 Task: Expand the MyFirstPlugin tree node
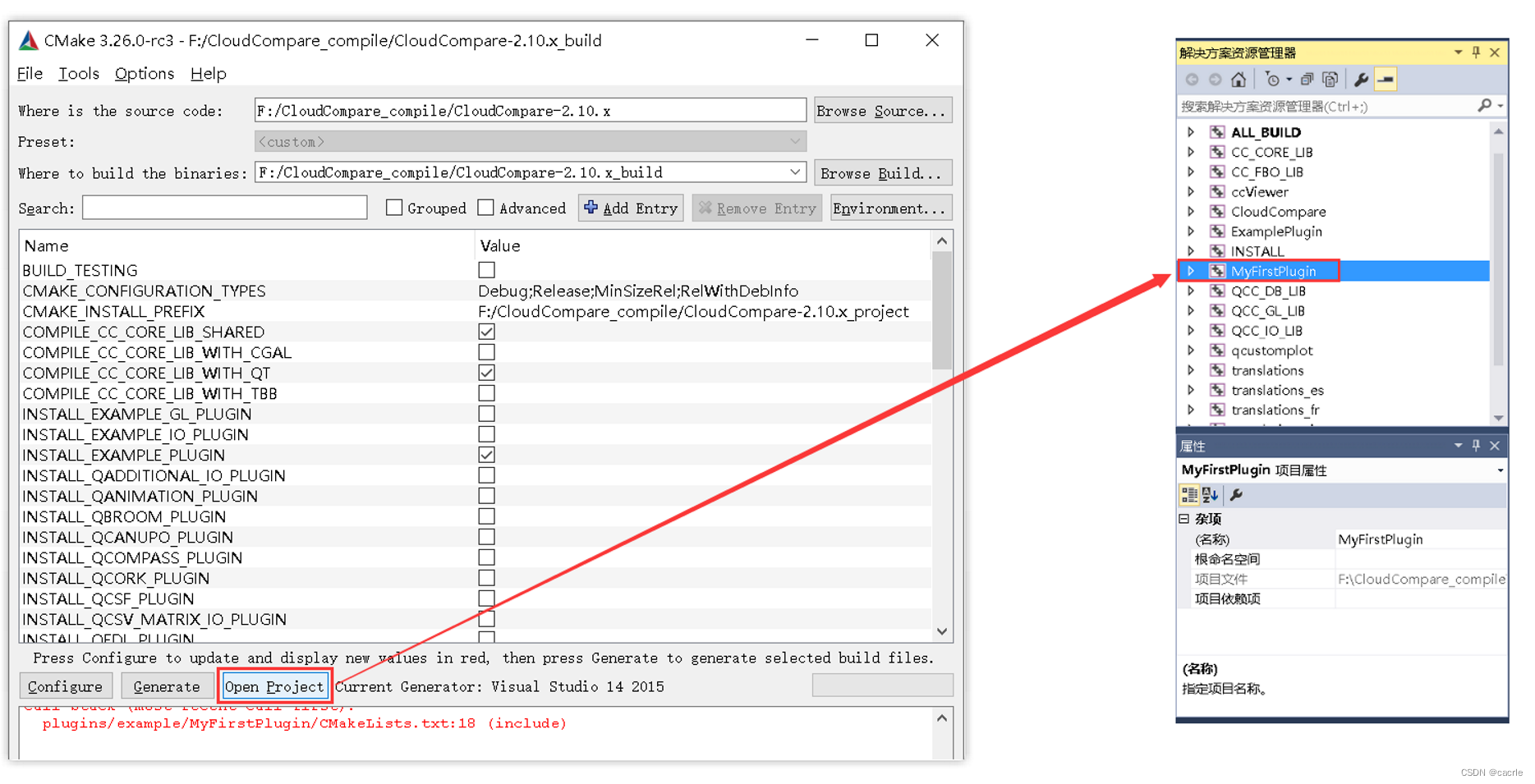point(1193,271)
